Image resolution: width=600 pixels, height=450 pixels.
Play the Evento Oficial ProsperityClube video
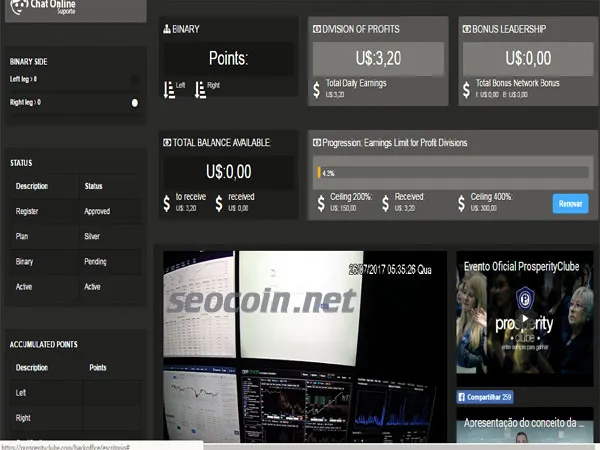(525, 318)
